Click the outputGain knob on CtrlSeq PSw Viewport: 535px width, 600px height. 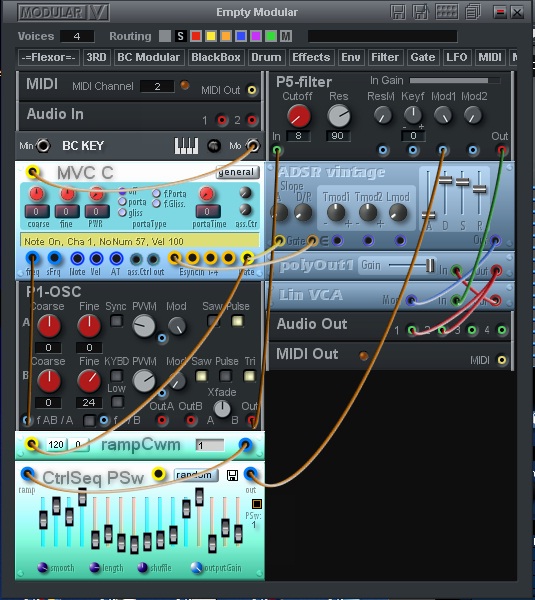196,568
